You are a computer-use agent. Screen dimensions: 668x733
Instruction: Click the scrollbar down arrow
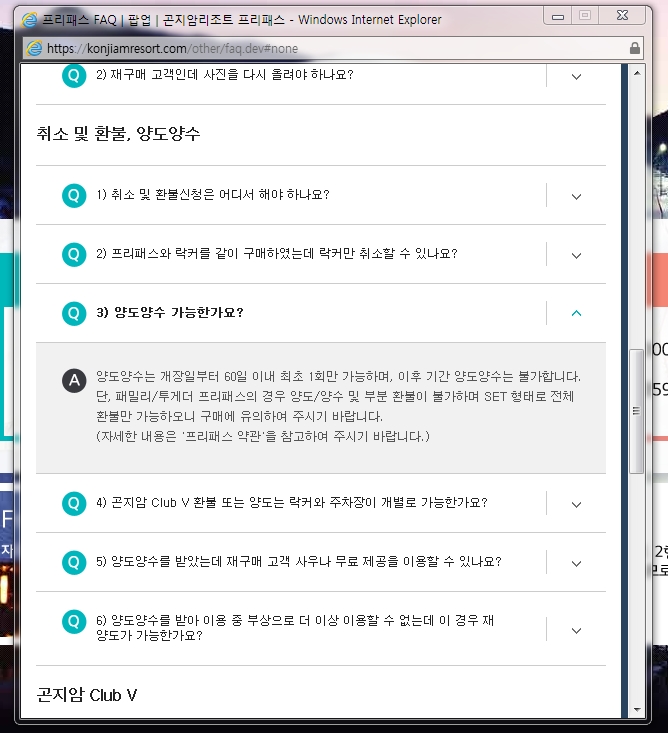637,710
